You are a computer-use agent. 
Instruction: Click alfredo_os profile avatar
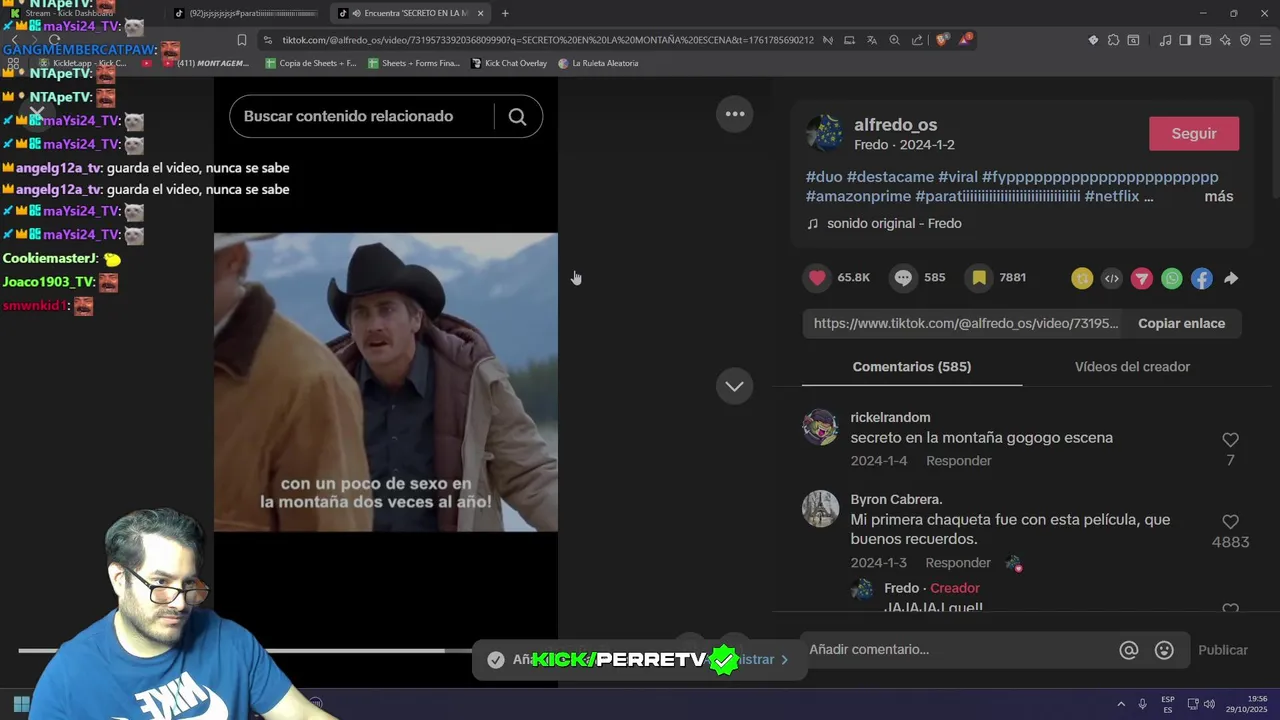[824, 133]
